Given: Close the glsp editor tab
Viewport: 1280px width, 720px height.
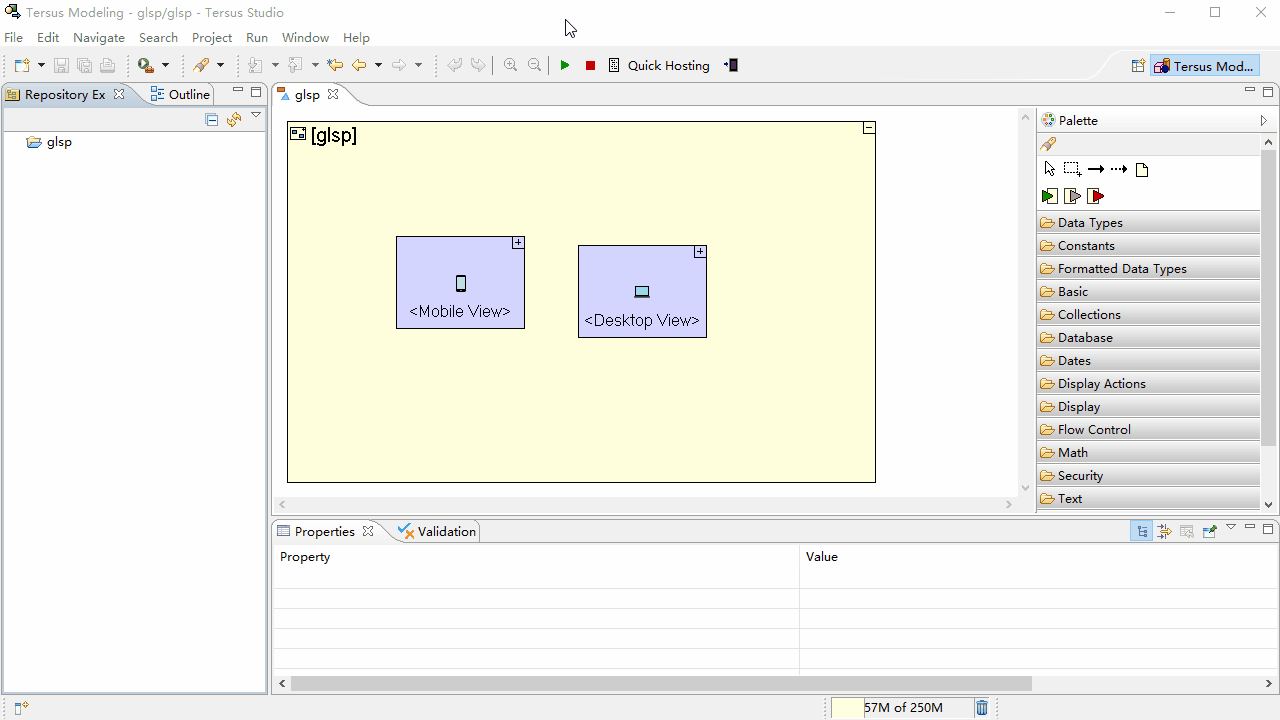Looking at the screenshot, I should coord(333,94).
